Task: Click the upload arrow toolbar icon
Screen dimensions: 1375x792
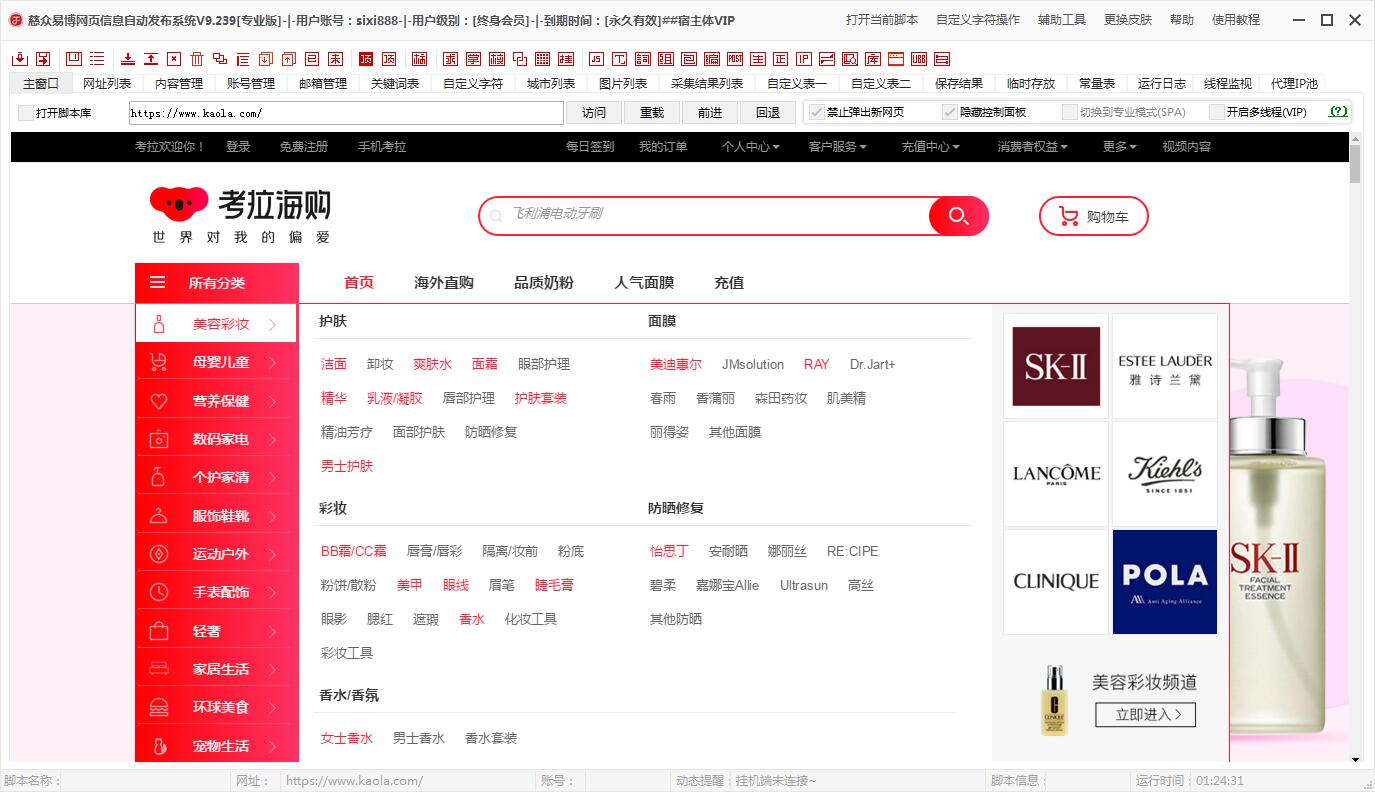Action: tap(151, 59)
